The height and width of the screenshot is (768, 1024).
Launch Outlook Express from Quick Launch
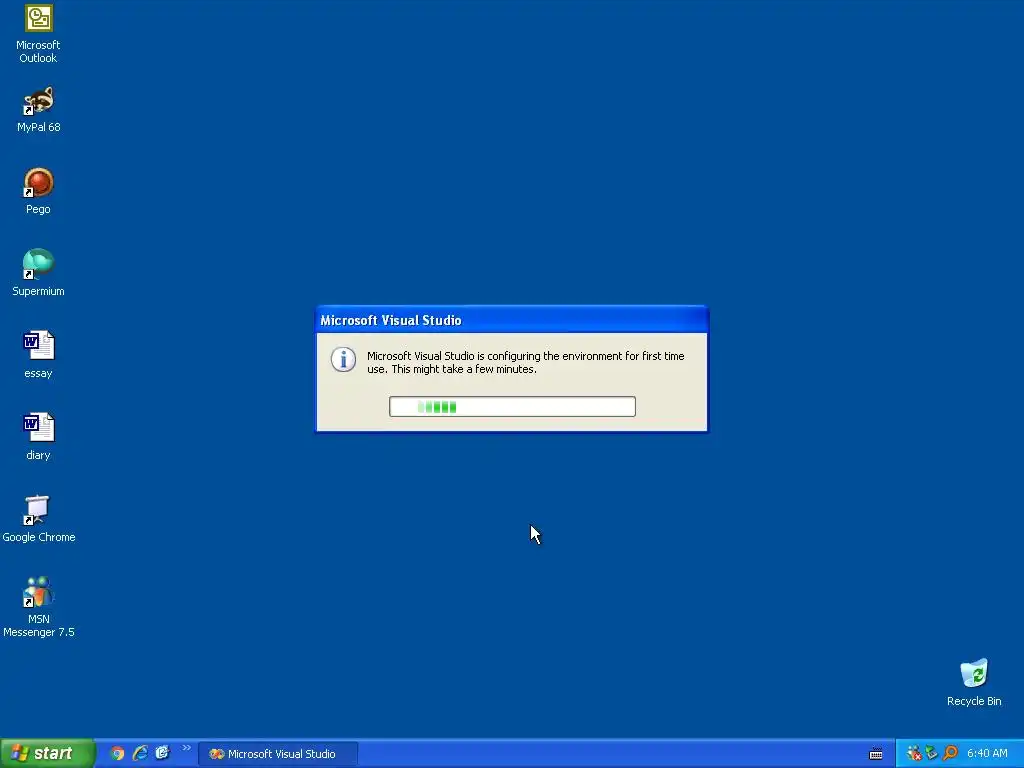click(162, 754)
